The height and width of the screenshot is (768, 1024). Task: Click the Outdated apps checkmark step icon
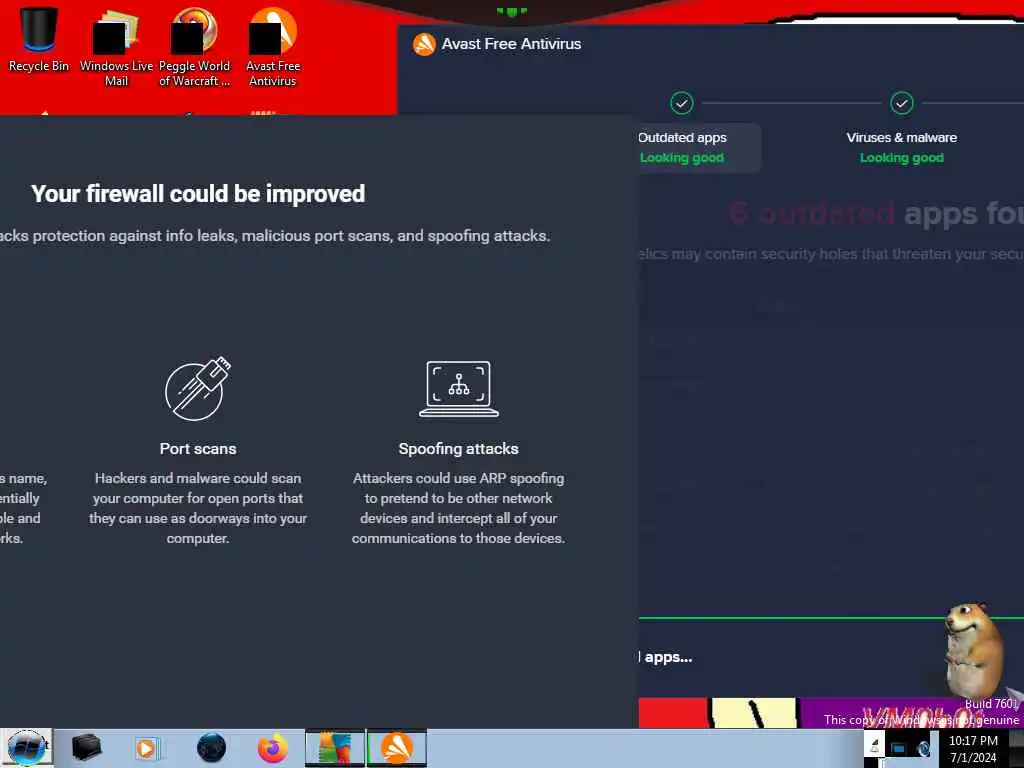(x=681, y=103)
